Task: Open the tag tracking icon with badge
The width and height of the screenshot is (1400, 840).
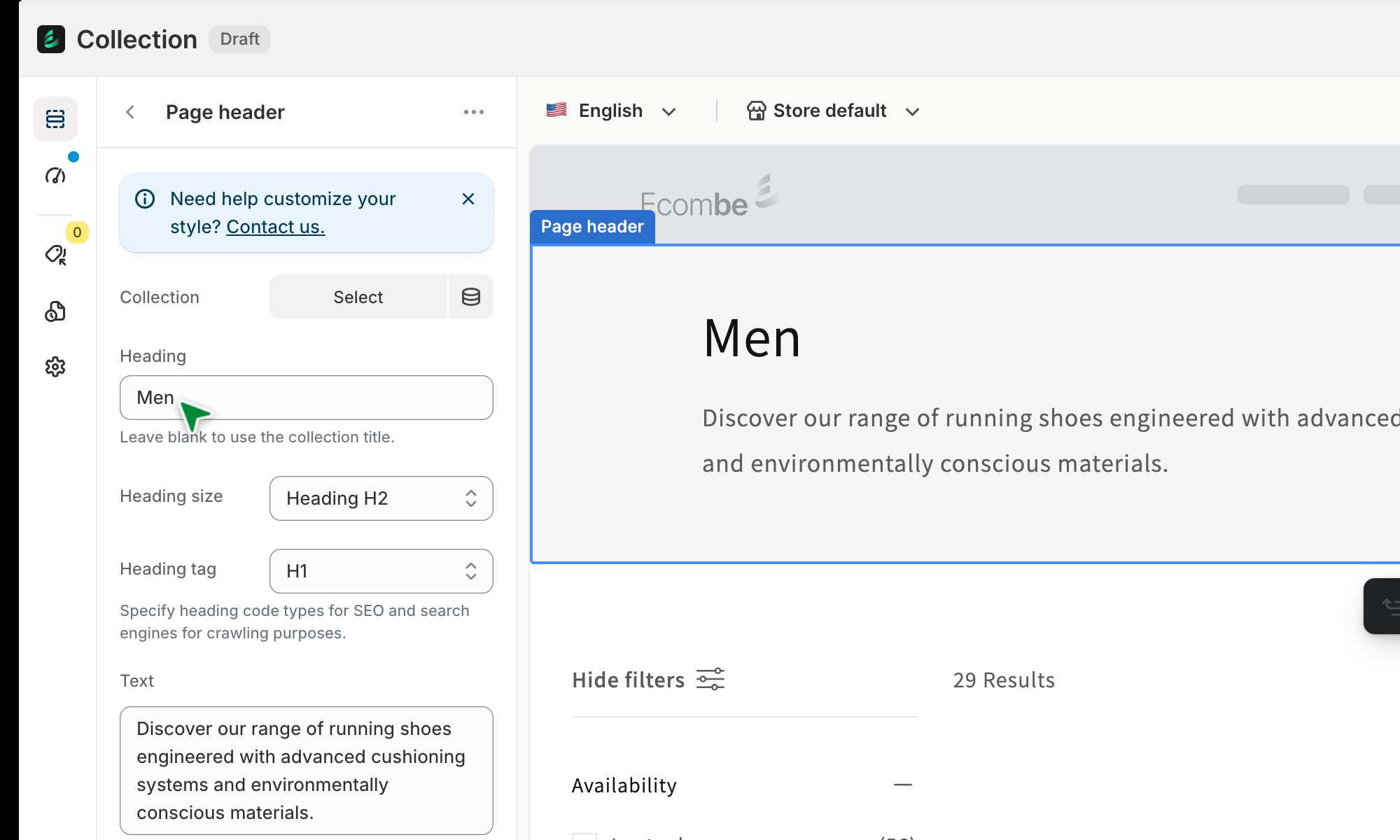Action: [55, 255]
